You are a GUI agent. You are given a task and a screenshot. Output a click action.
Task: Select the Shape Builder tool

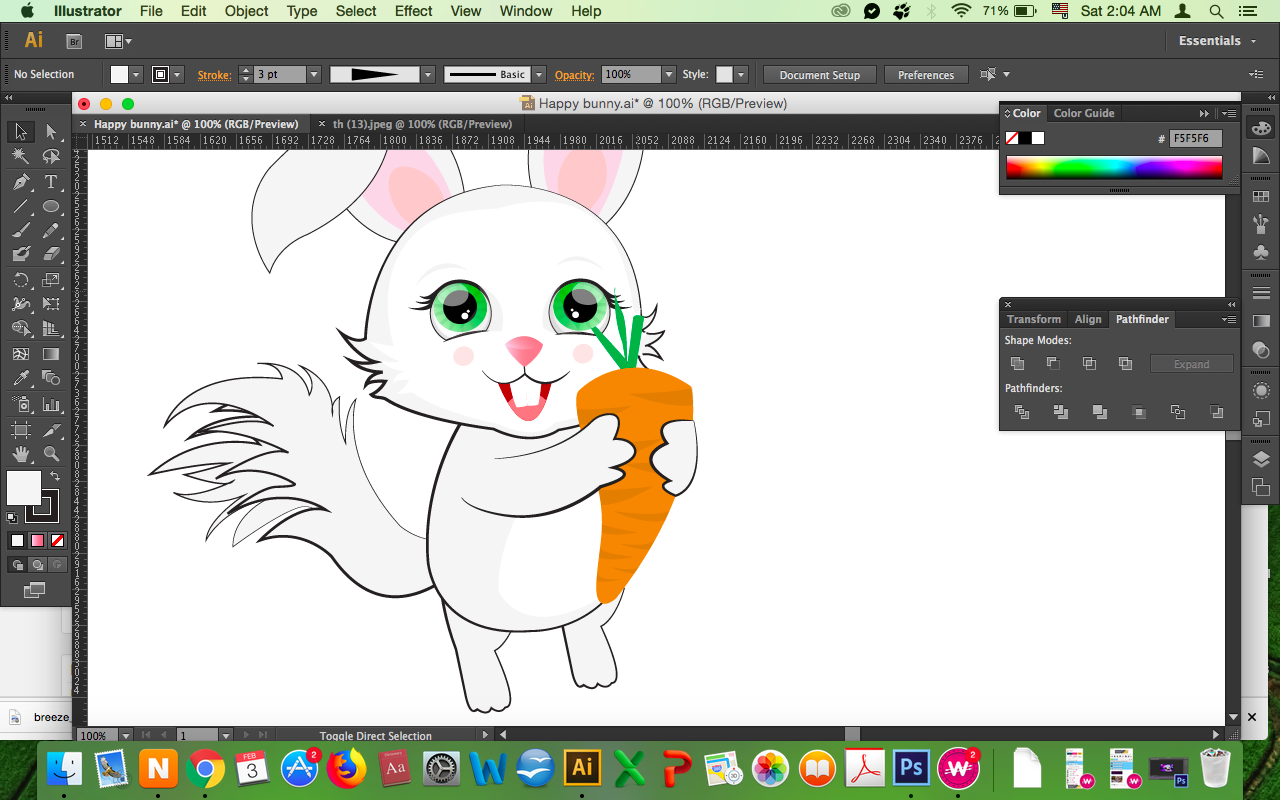click(x=20, y=329)
